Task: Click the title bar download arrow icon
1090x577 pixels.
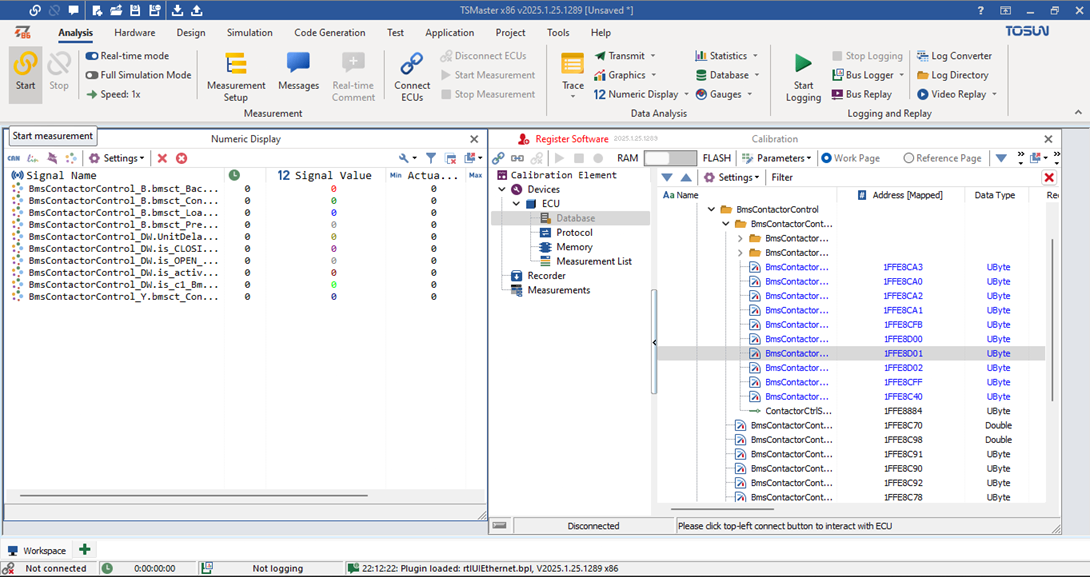Action: 177,10
